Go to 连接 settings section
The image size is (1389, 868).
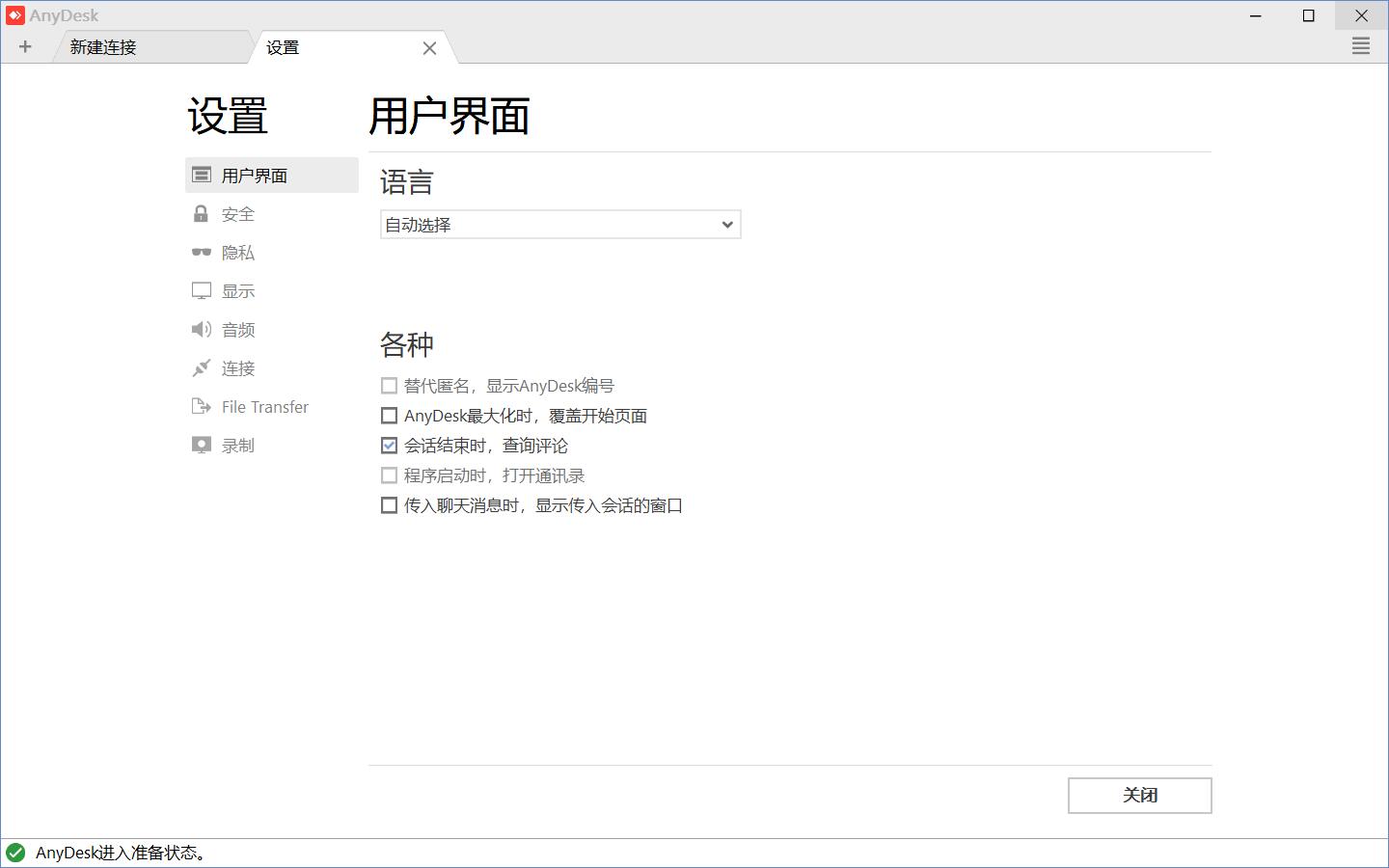[272, 367]
